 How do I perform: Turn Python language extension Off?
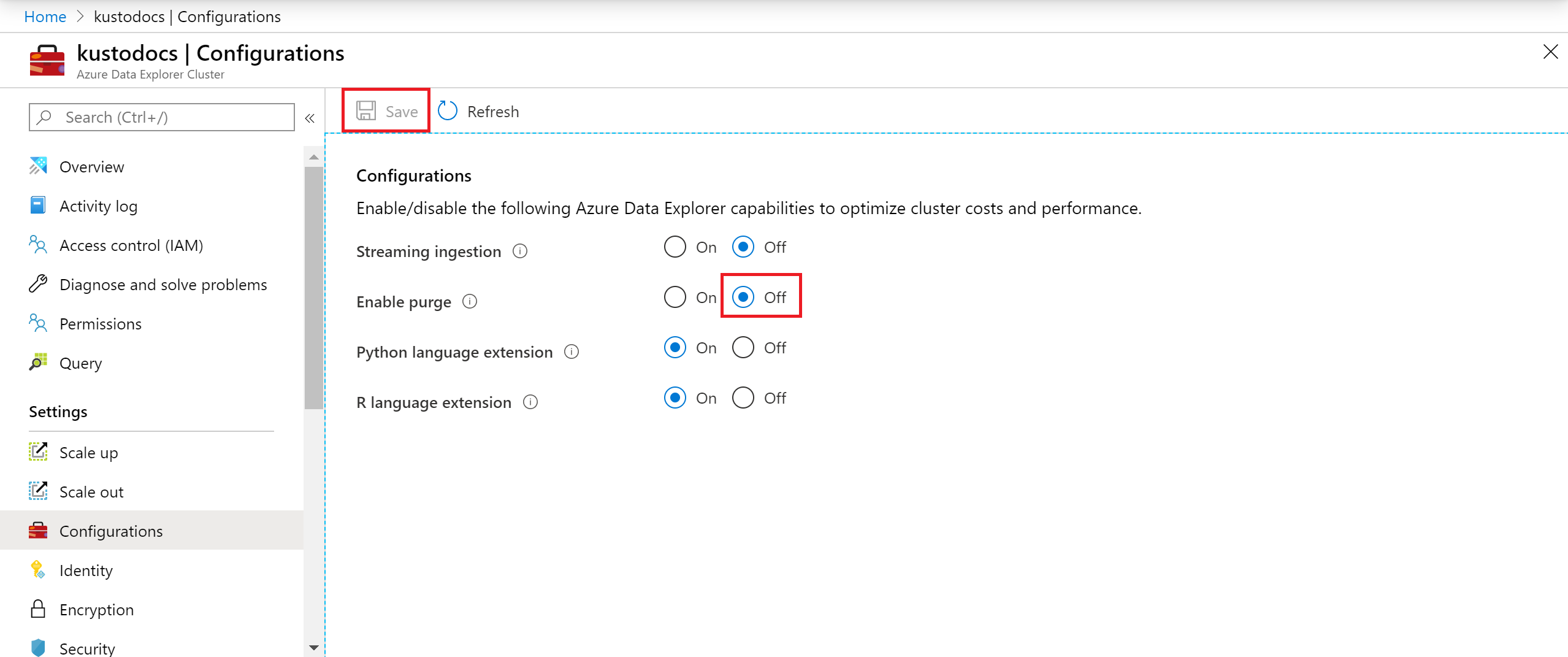coord(743,348)
